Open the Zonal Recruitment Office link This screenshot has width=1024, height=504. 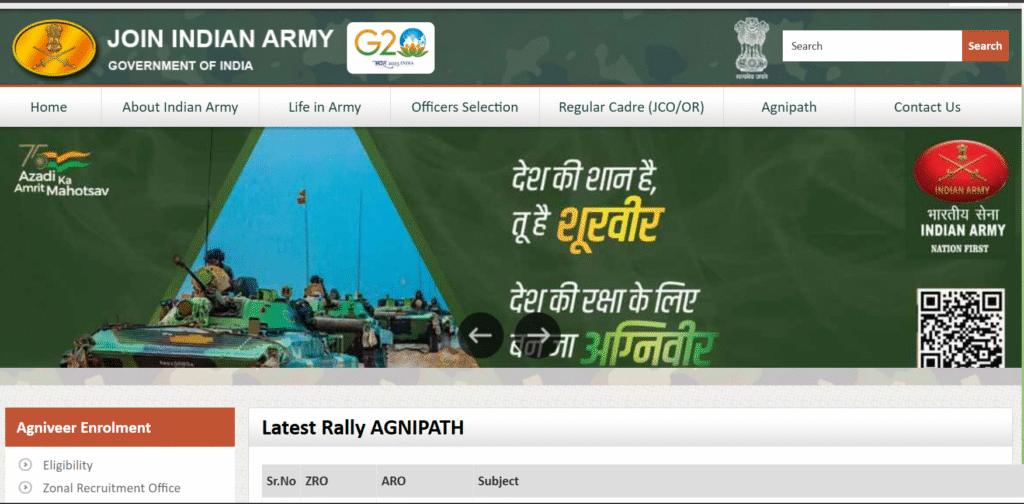pyautogui.click(x=111, y=488)
